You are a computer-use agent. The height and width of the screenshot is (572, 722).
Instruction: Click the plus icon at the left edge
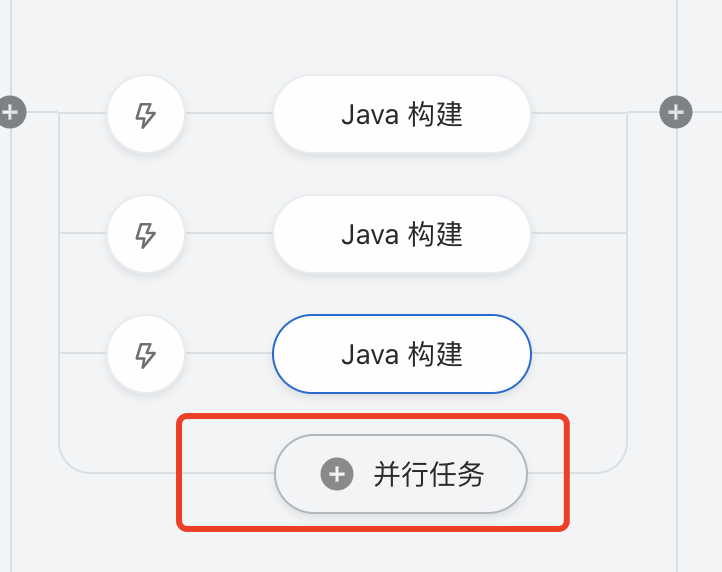pyautogui.click(x=10, y=112)
